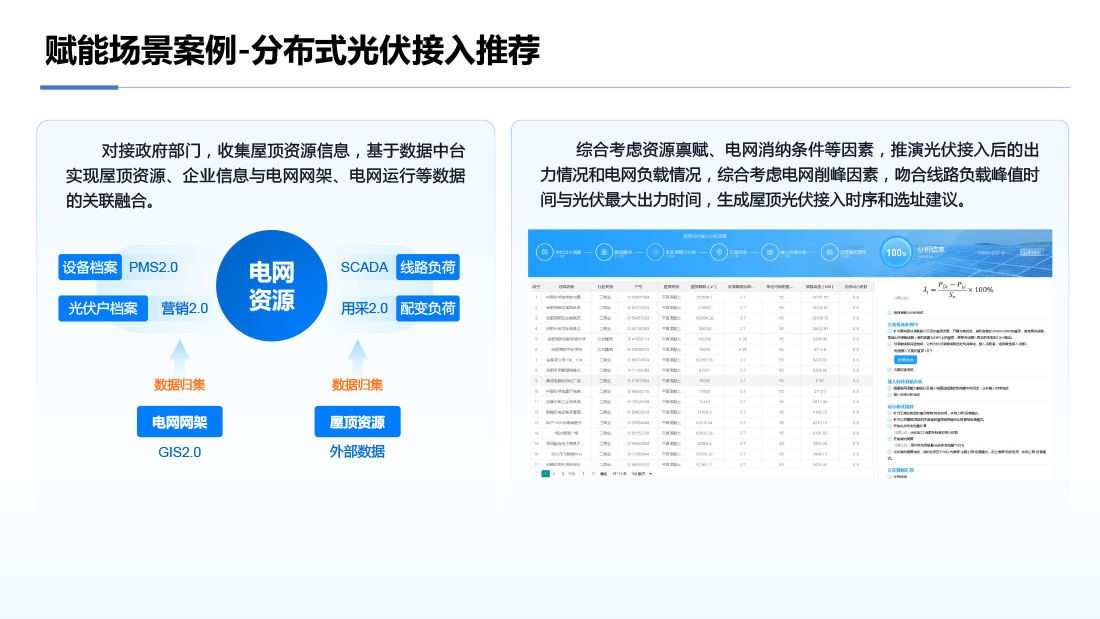1100x619 pixels.
Task: Click the 配变负荷 blue tag
Action: tap(428, 308)
